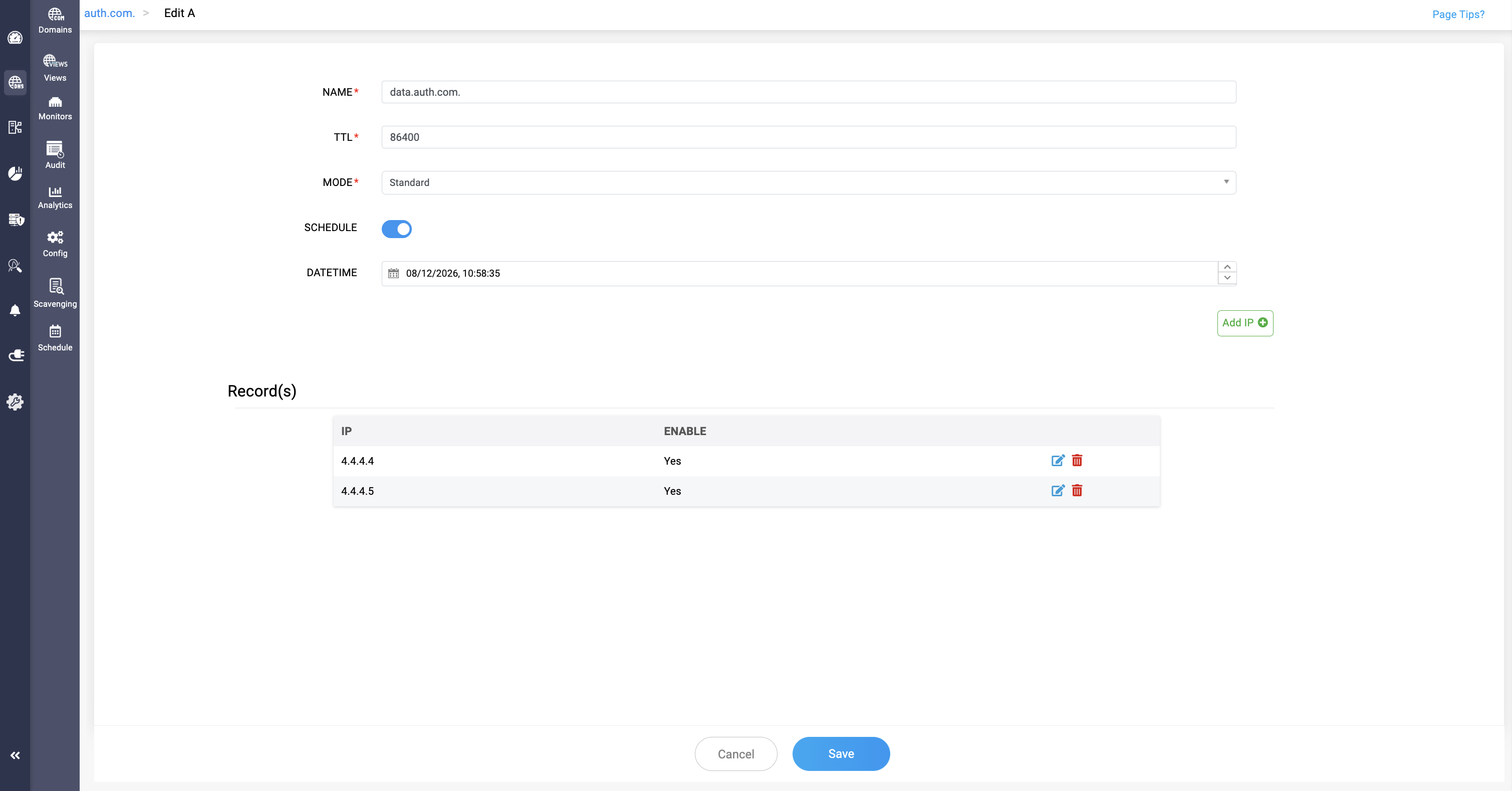Open the dashboard gauge icon in the sidebar
Viewport: 1512px width, 791px height.
[15, 38]
